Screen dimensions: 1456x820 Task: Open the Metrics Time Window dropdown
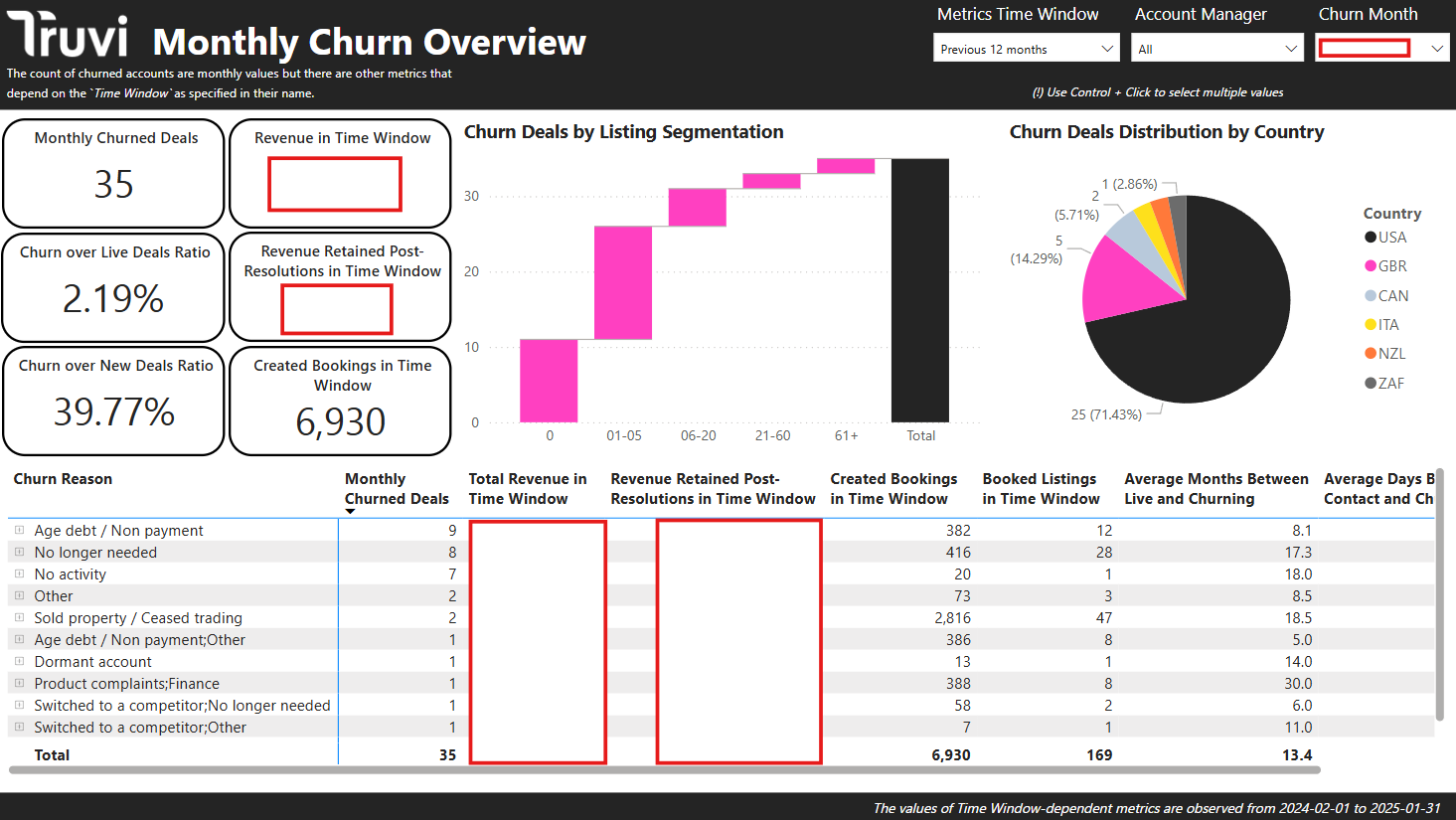[1026, 49]
